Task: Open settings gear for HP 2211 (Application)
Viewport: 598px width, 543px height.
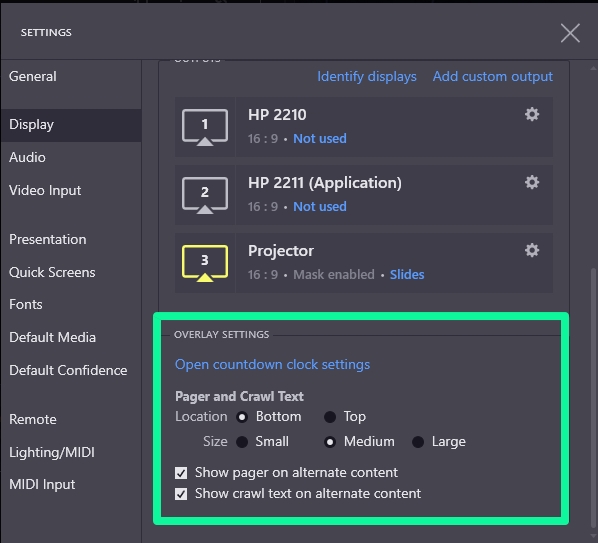Action: pyautogui.click(x=532, y=182)
